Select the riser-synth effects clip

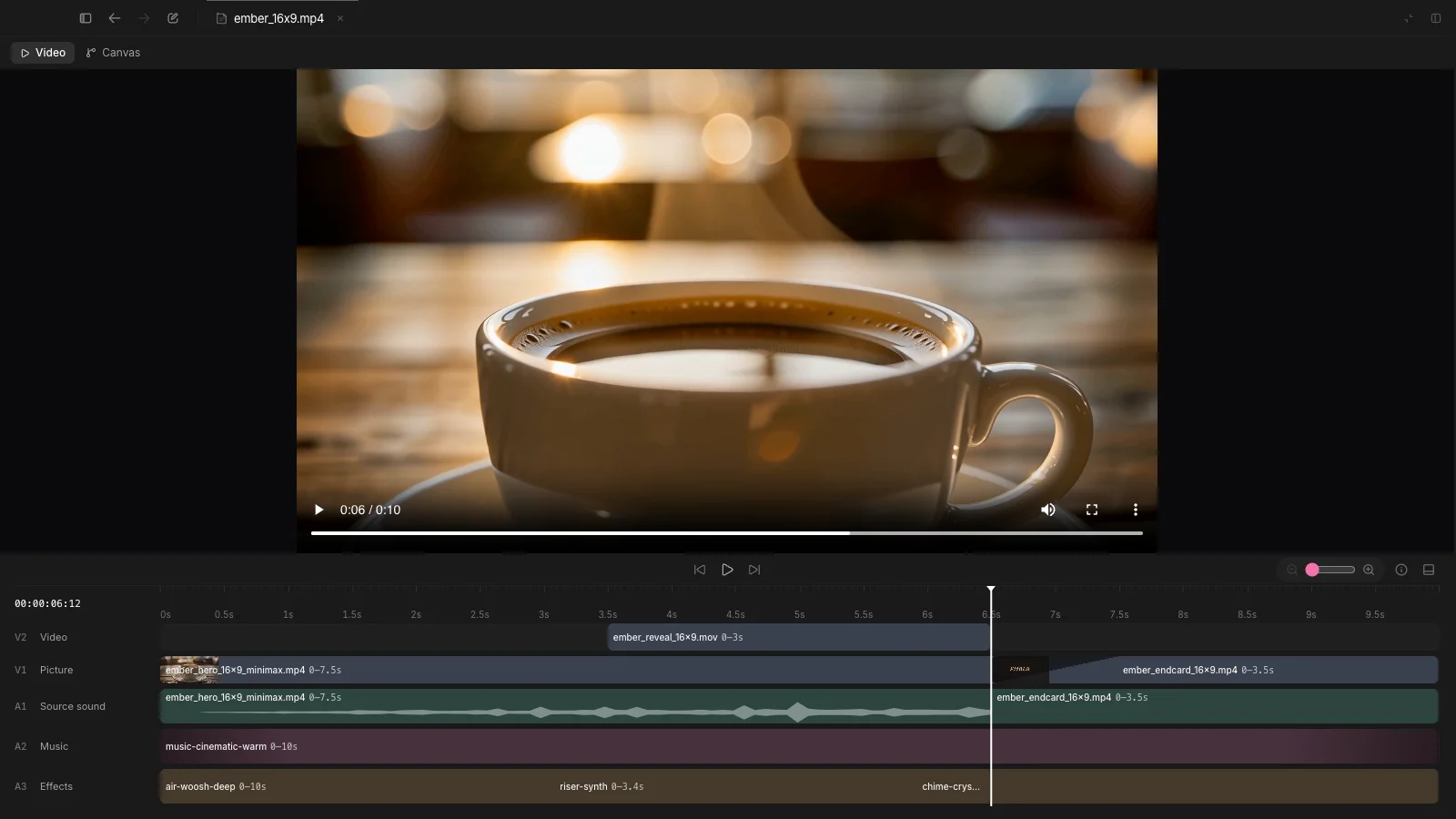735,786
